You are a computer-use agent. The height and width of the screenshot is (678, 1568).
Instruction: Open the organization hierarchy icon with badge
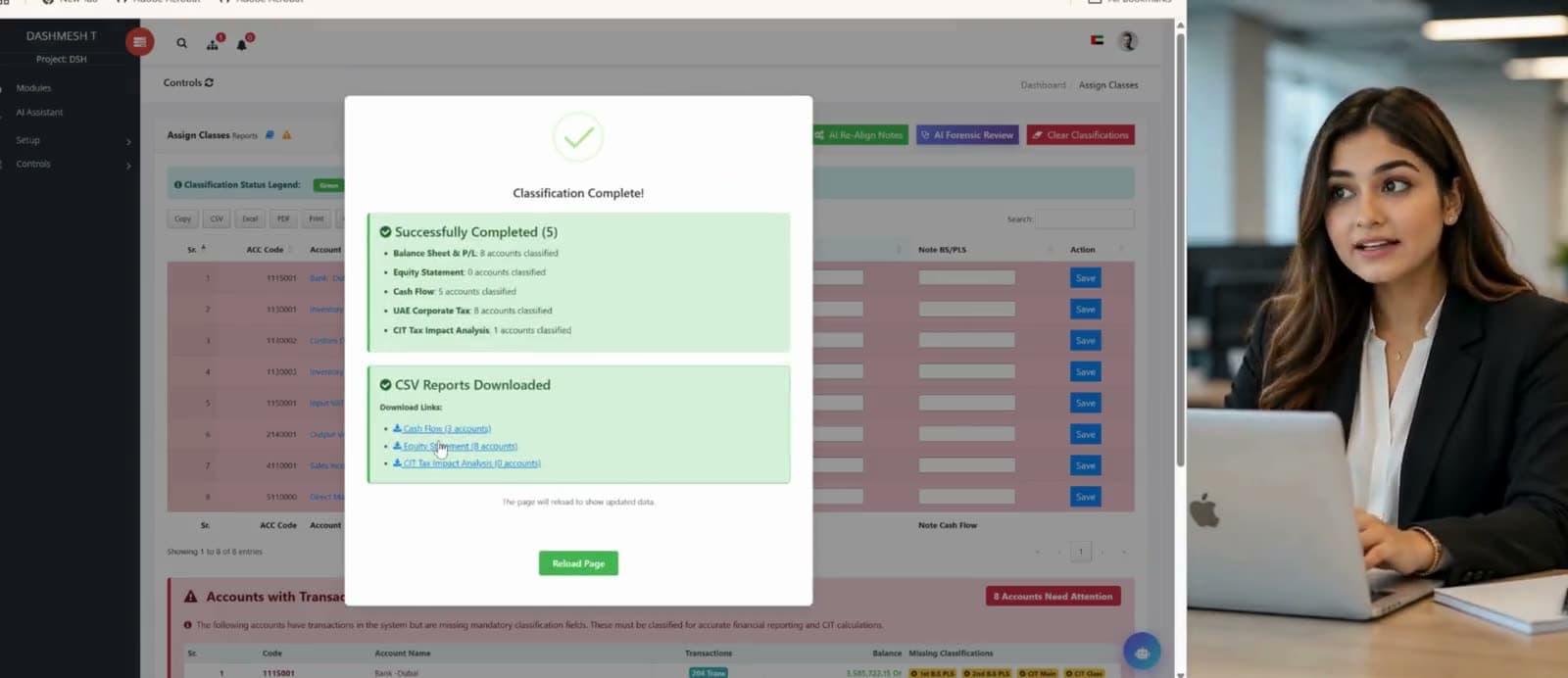(213, 43)
